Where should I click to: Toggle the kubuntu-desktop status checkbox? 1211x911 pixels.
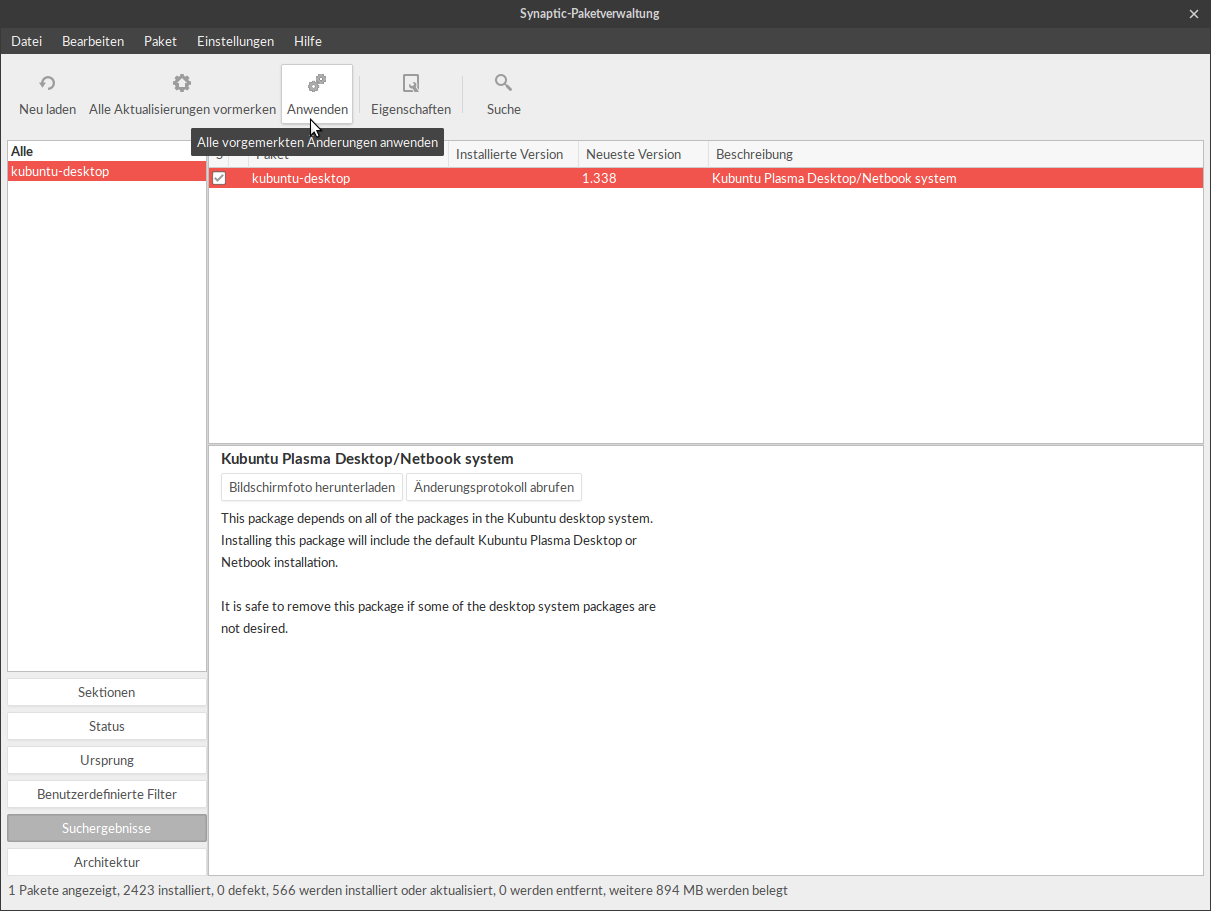219,179
